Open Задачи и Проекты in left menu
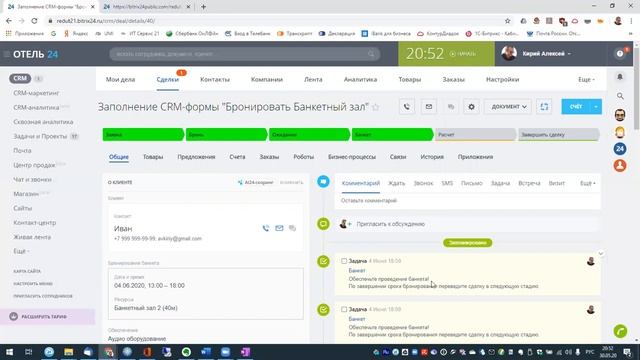This screenshot has width=640, height=360. click(40, 136)
